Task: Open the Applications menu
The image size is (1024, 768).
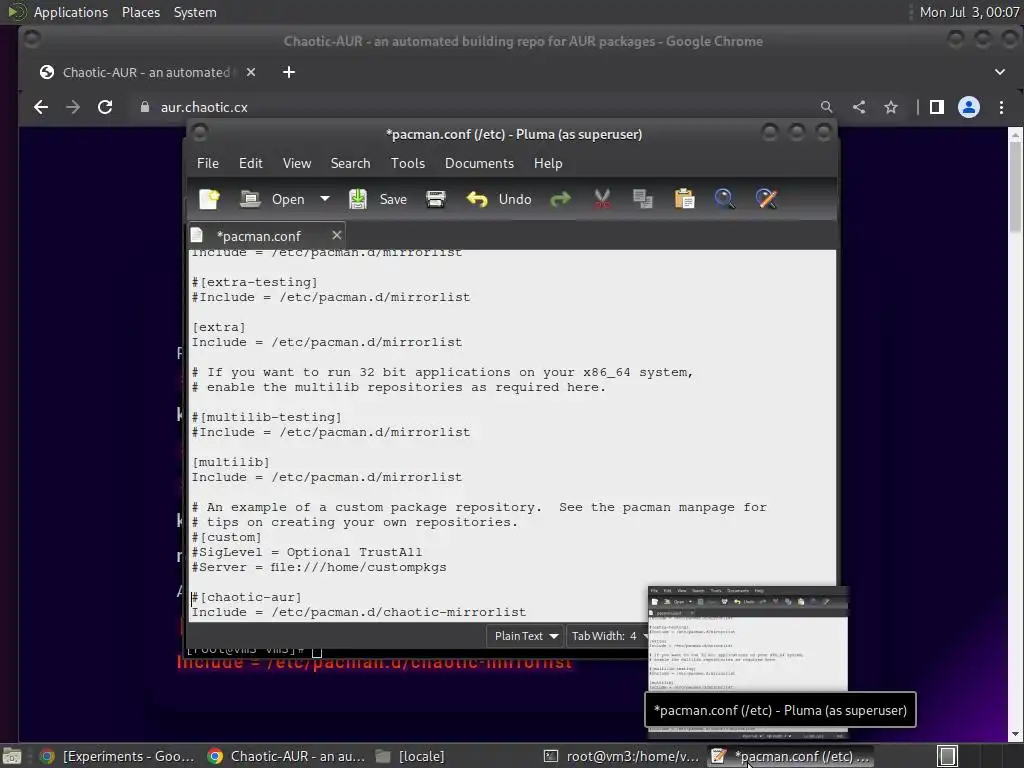Action: (71, 12)
